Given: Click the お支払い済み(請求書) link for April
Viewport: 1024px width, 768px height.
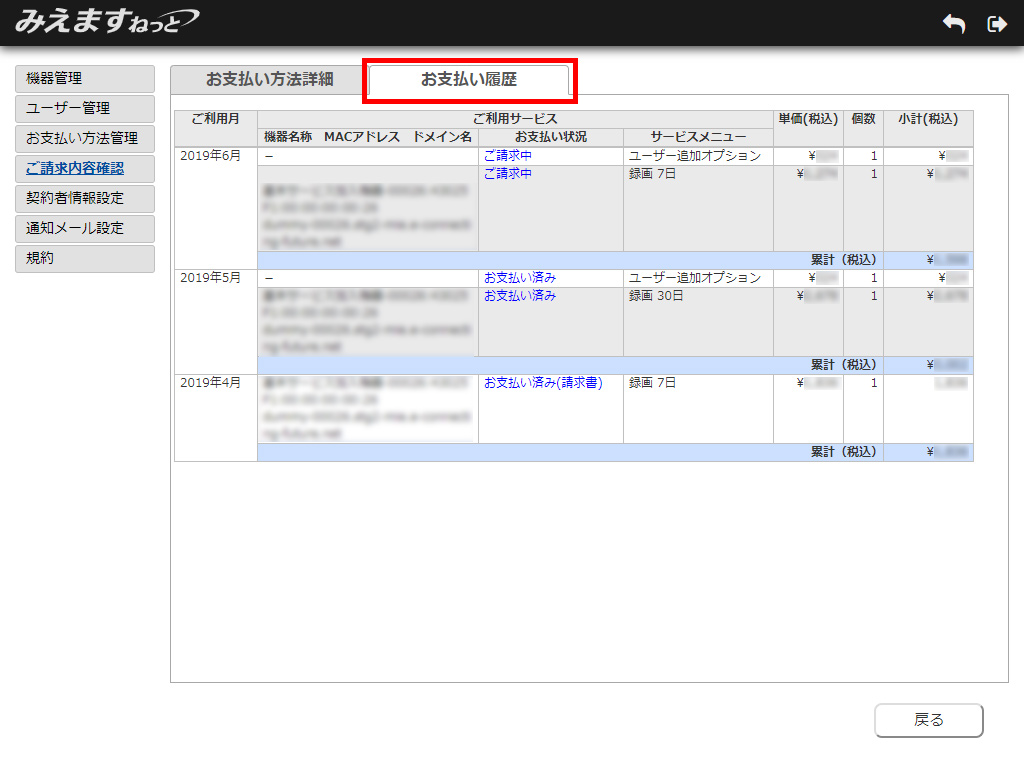Looking at the screenshot, I should point(543,383).
